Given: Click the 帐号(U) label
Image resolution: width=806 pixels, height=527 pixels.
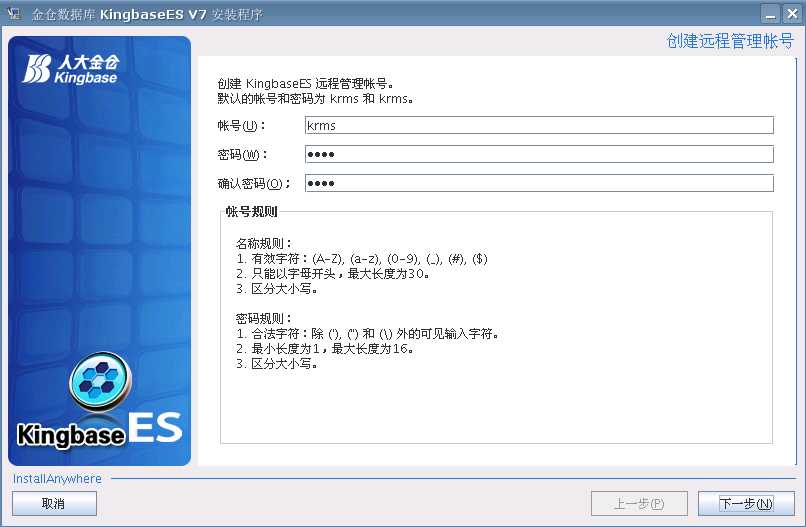Looking at the screenshot, I should pyautogui.click(x=241, y=125).
